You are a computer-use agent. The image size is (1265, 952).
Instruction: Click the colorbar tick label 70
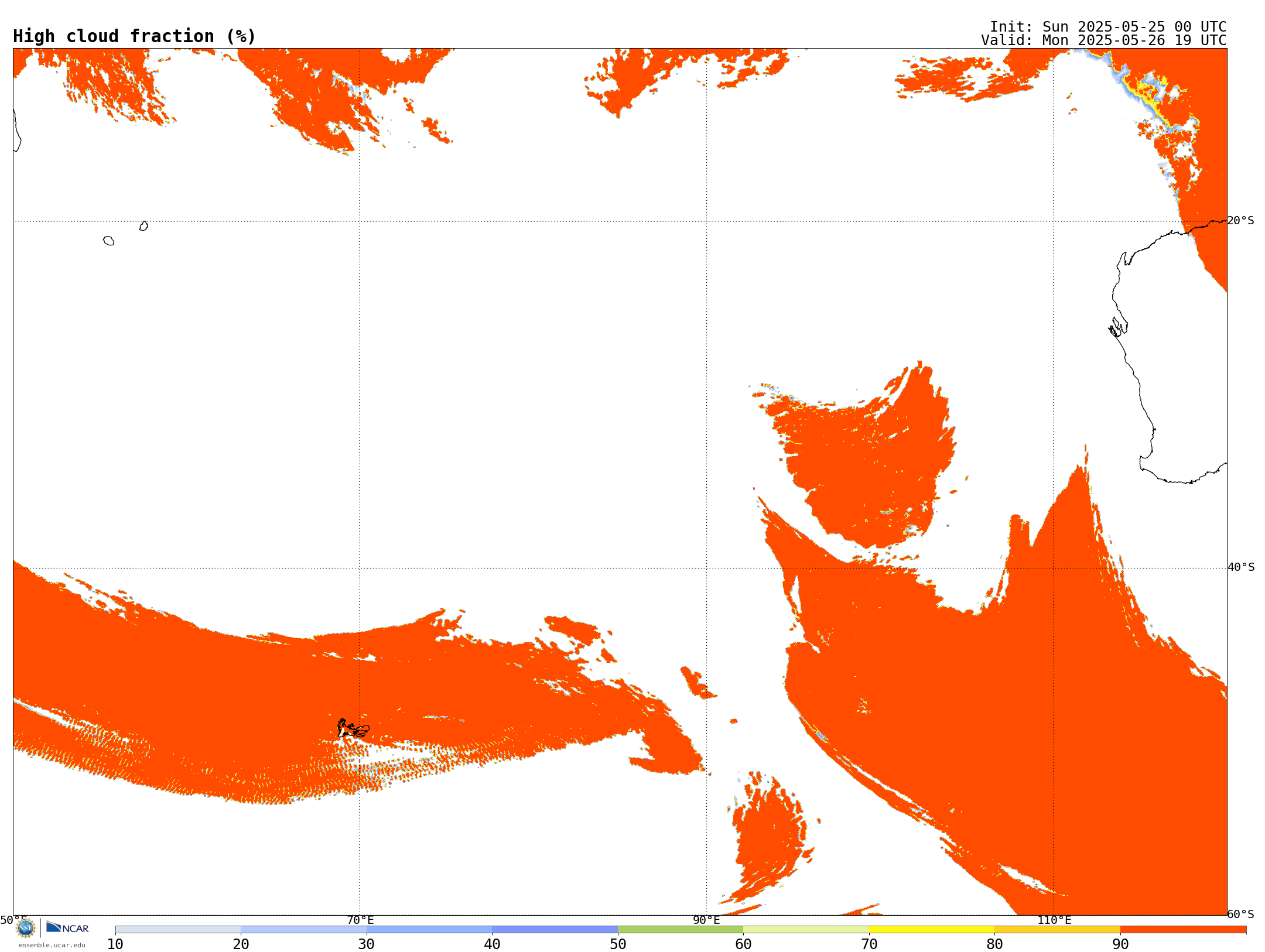click(x=869, y=944)
